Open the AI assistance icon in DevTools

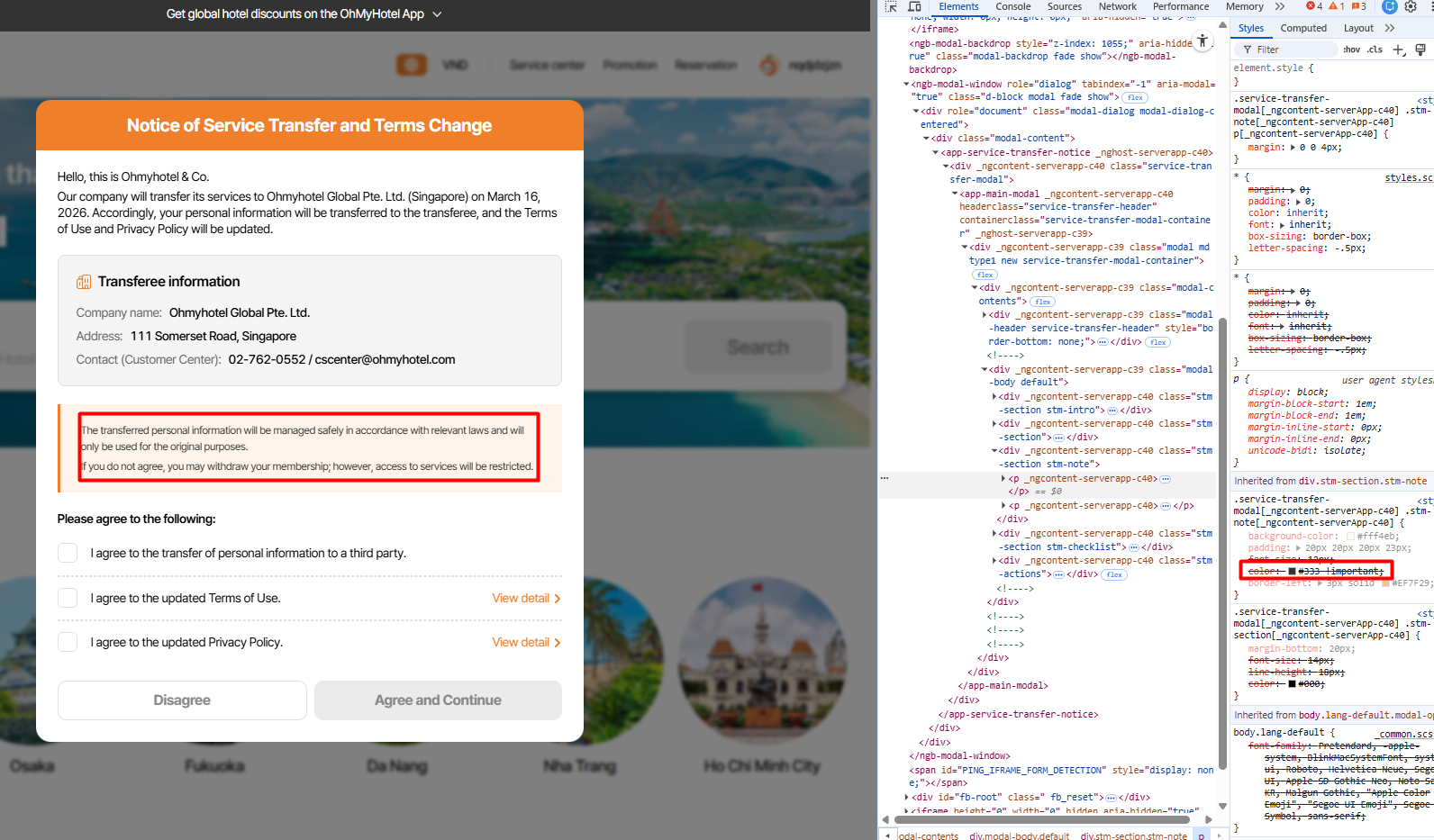coord(1390,6)
